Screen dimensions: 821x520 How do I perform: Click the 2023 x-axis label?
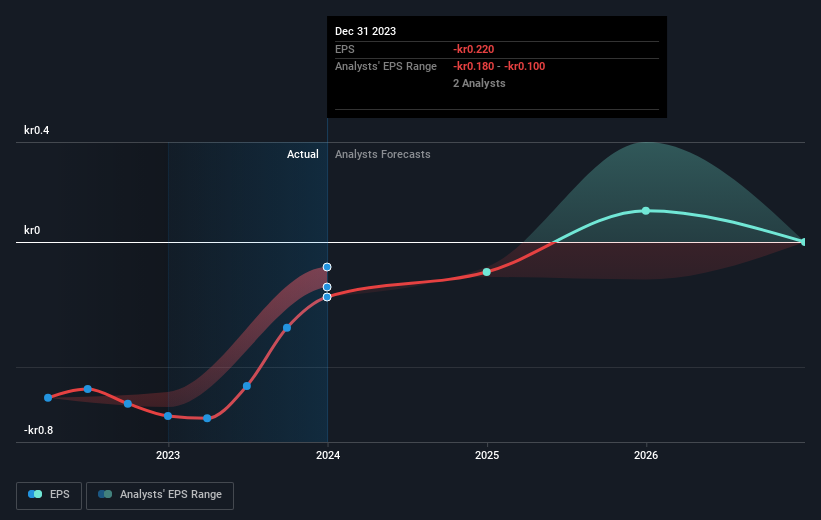click(x=168, y=455)
